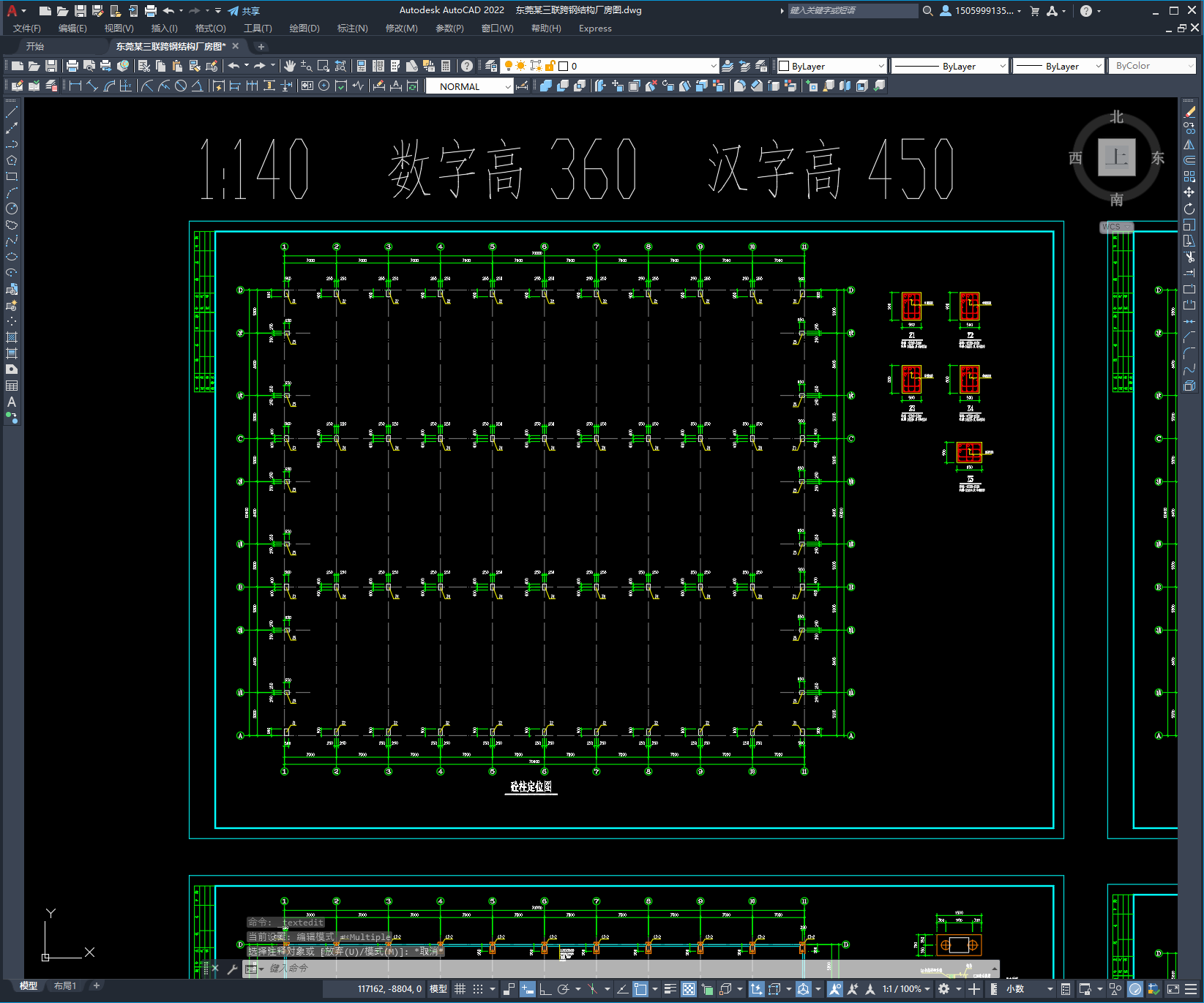Toggle ortho mode in status bar
The image size is (1204, 1003).
click(545, 989)
